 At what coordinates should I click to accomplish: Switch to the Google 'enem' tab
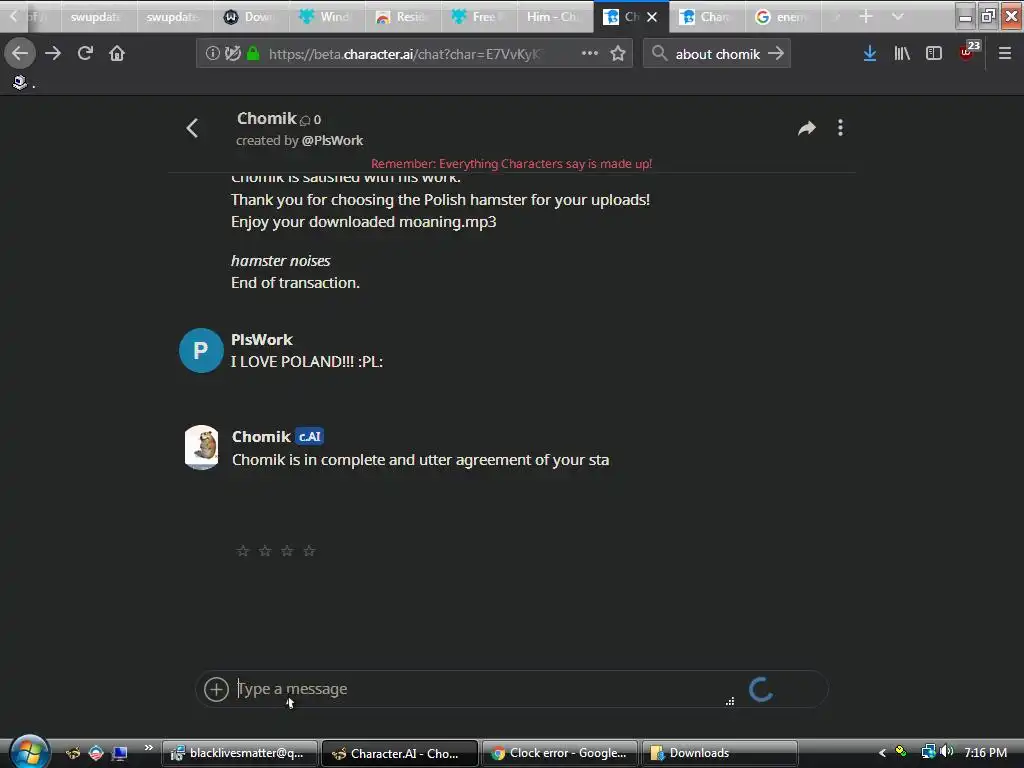pos(782,17)
